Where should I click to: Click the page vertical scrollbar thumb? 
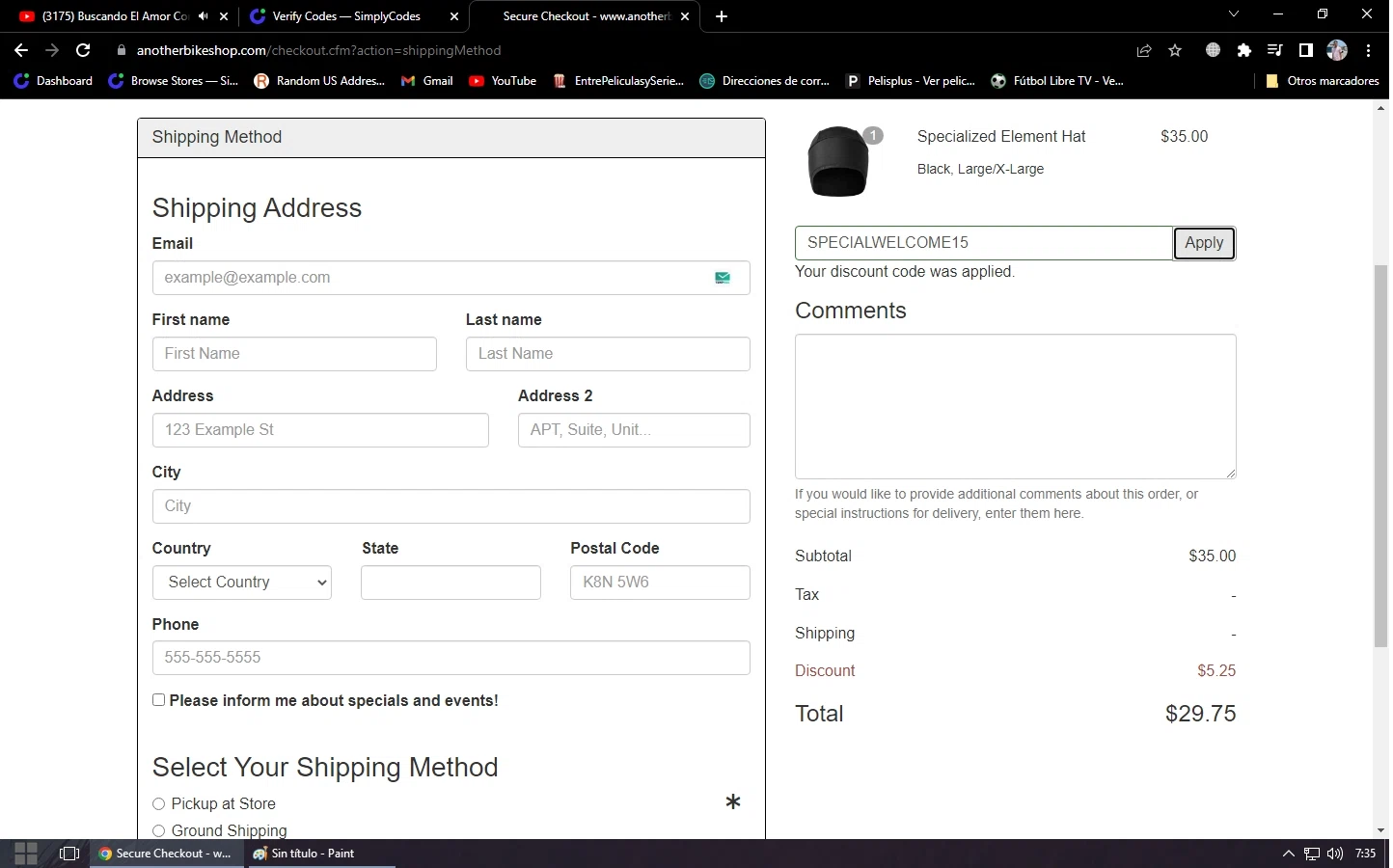tap(1380, 455)
